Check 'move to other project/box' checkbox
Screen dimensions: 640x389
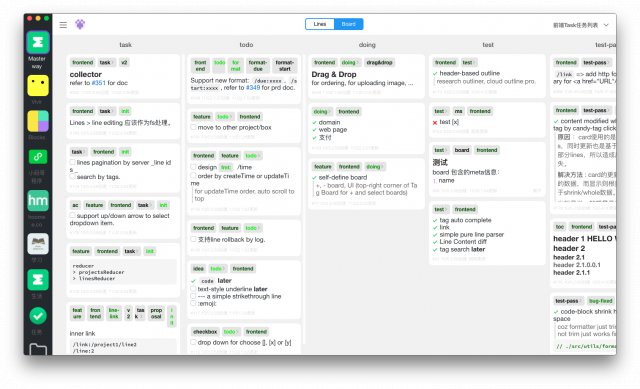pyautogui.click(x=193, y=127)
